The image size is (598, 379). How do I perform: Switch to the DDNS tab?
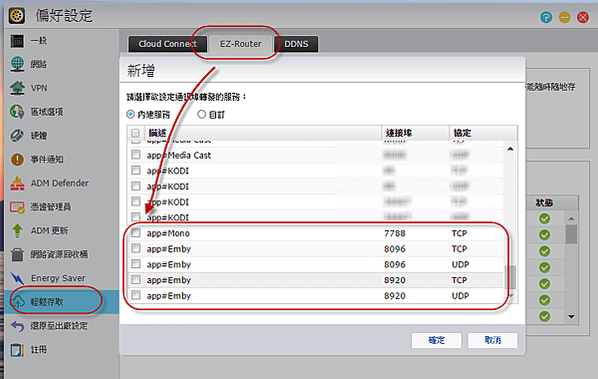296,44
